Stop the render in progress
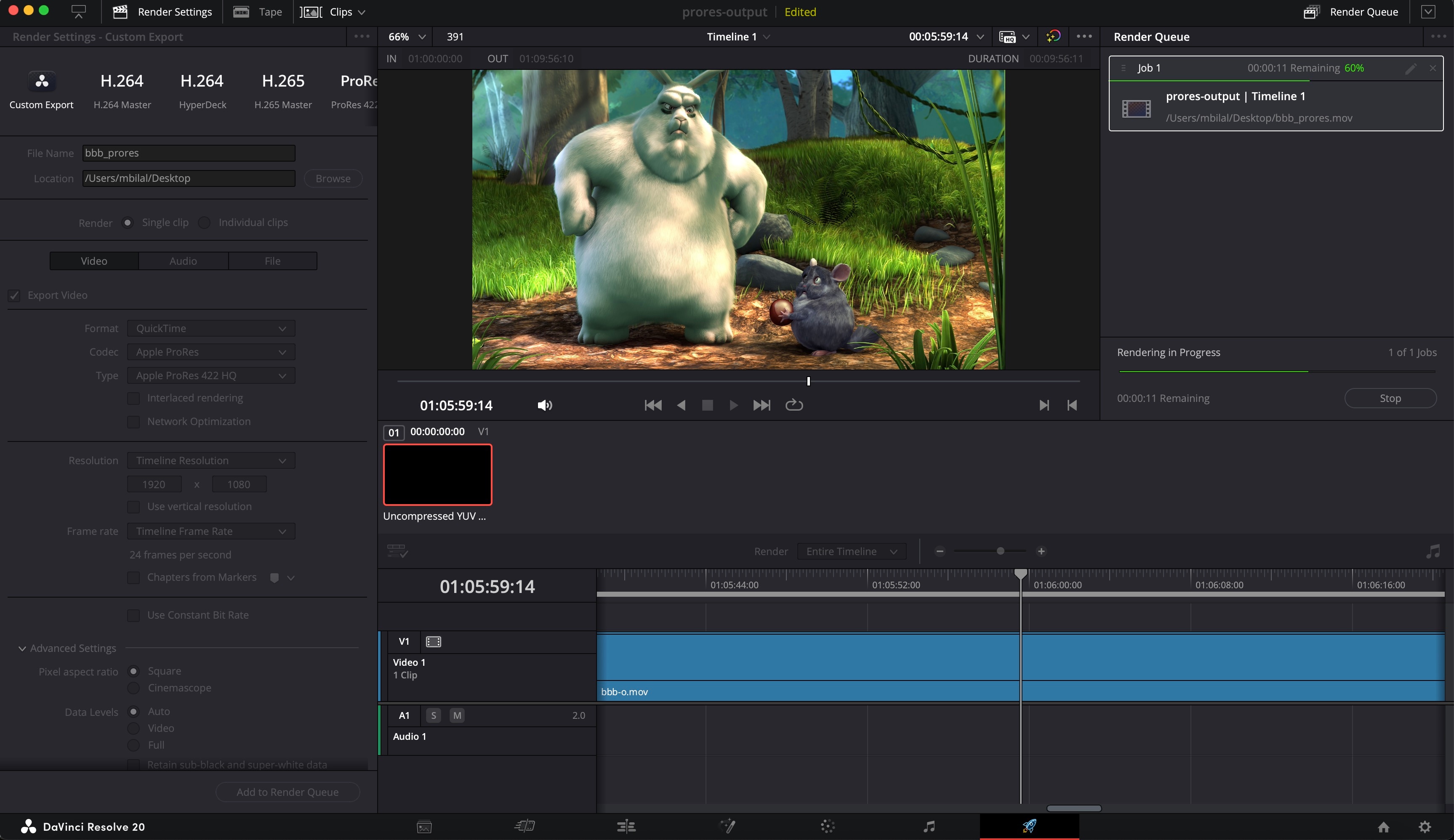Image resolution: width=1454 pixels, height=840 pixels. [1390, 398]
